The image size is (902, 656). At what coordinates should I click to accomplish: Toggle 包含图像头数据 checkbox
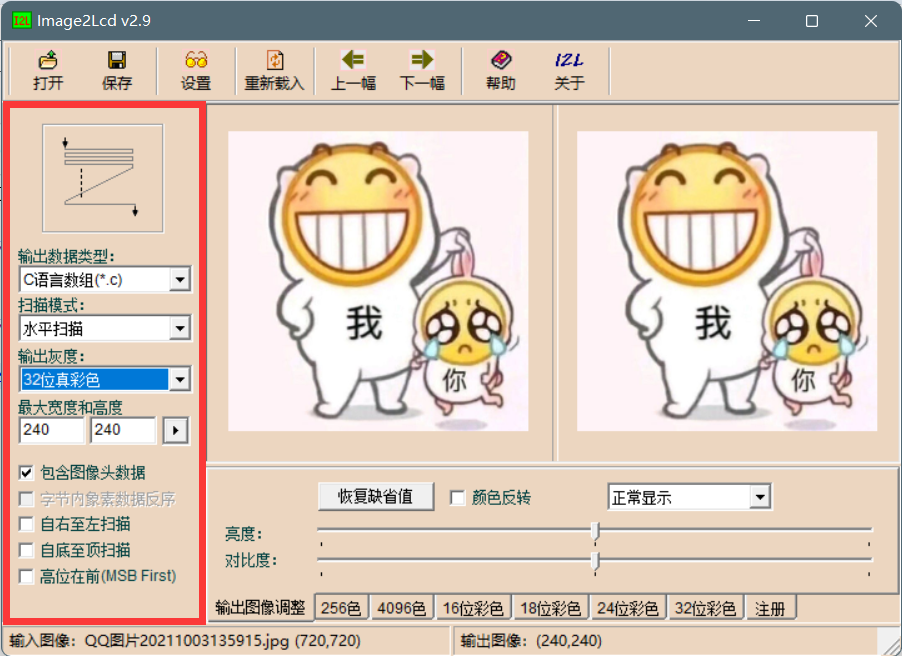click(x=26, y=473)
